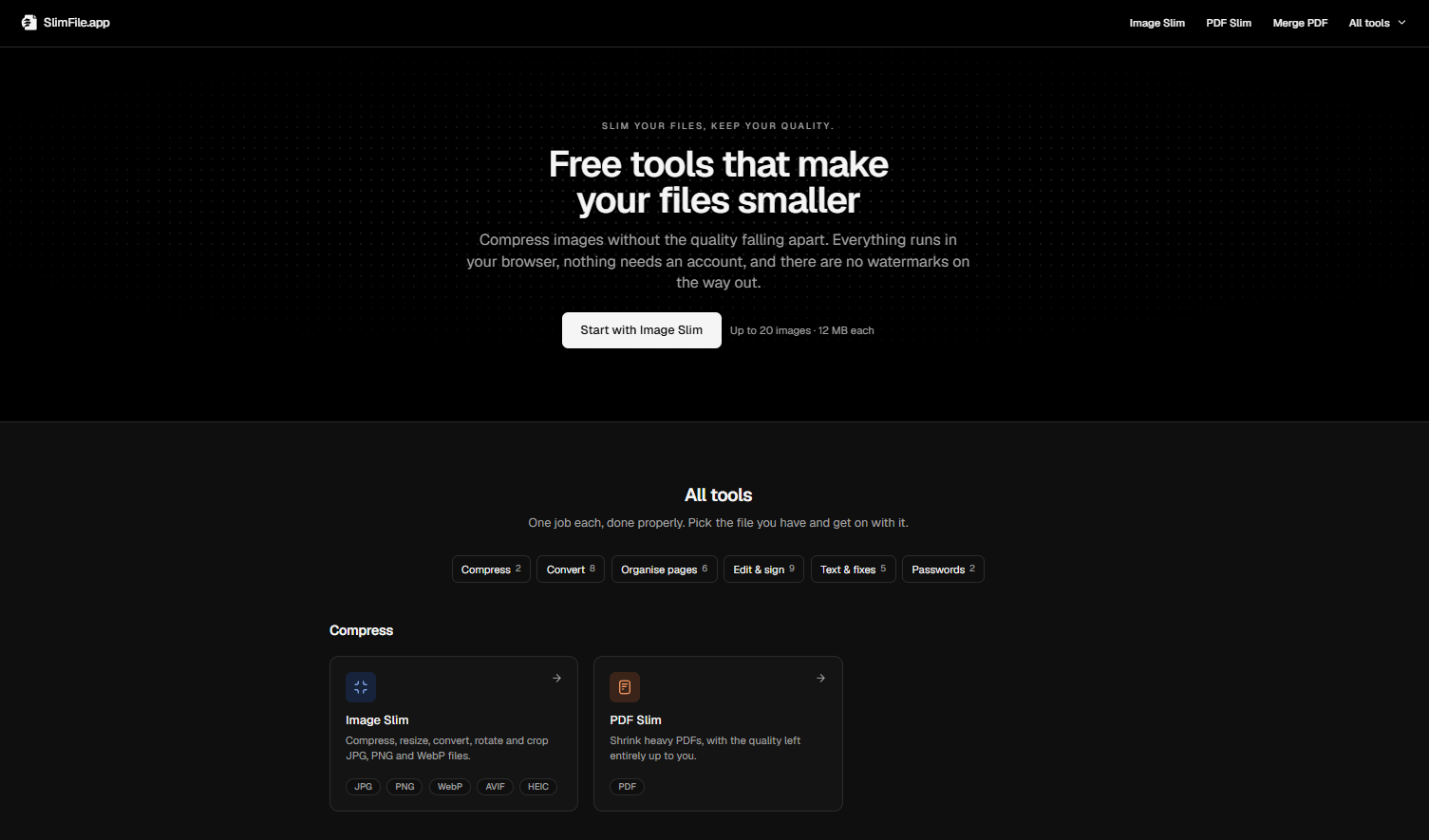Click the SlimFile.app brand name

[x=77, y=23]
